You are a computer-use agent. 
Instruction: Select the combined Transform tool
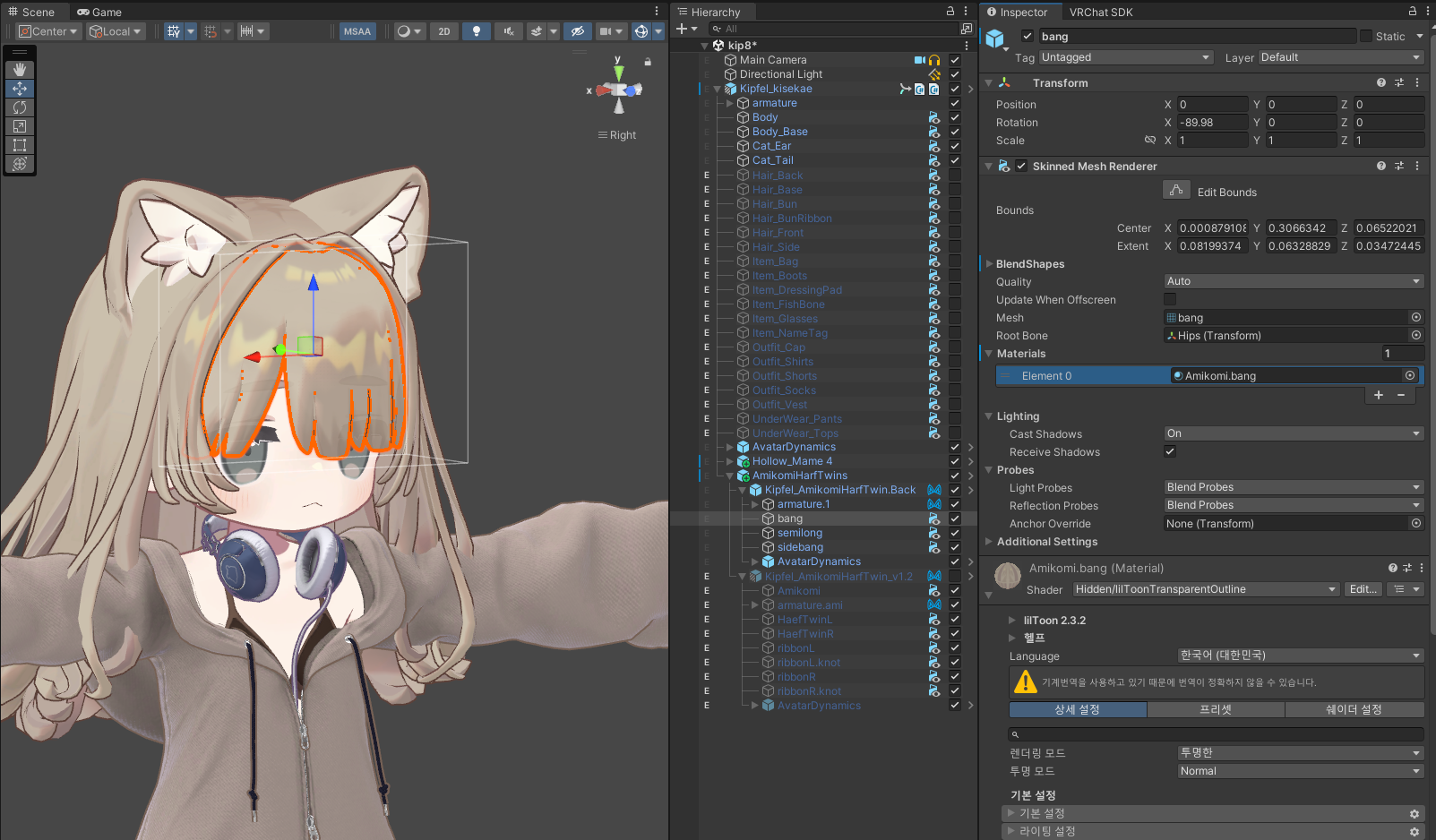coord(20,164)
